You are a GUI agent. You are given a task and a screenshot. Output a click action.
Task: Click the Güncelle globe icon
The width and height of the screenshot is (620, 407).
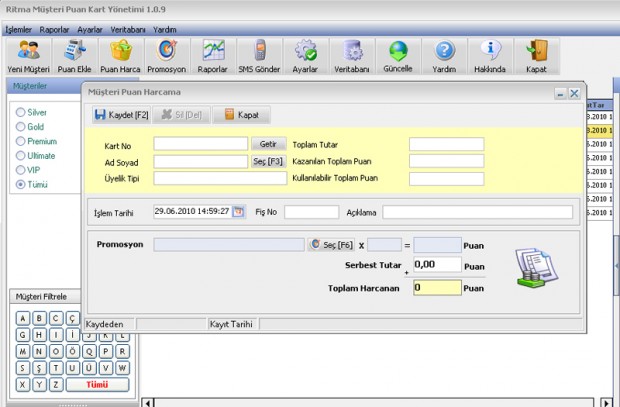[398, 57]
